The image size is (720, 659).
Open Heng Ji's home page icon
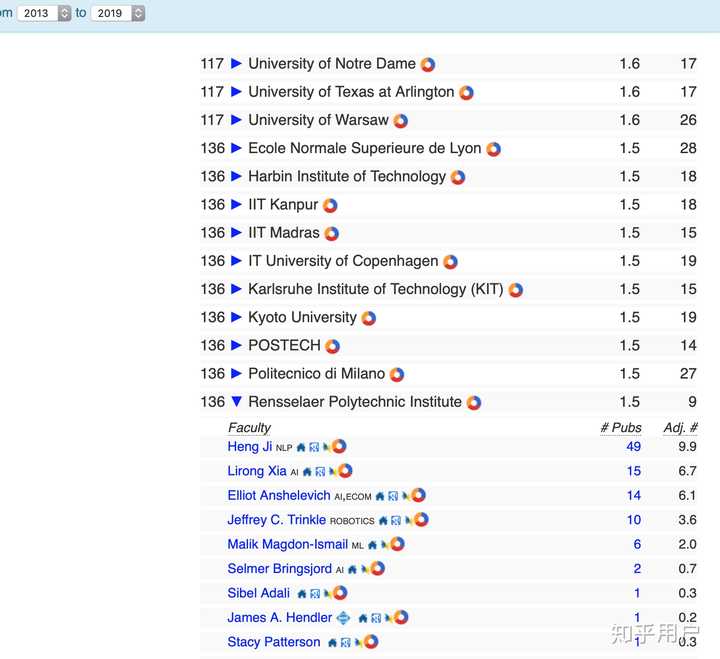[301, 447]
